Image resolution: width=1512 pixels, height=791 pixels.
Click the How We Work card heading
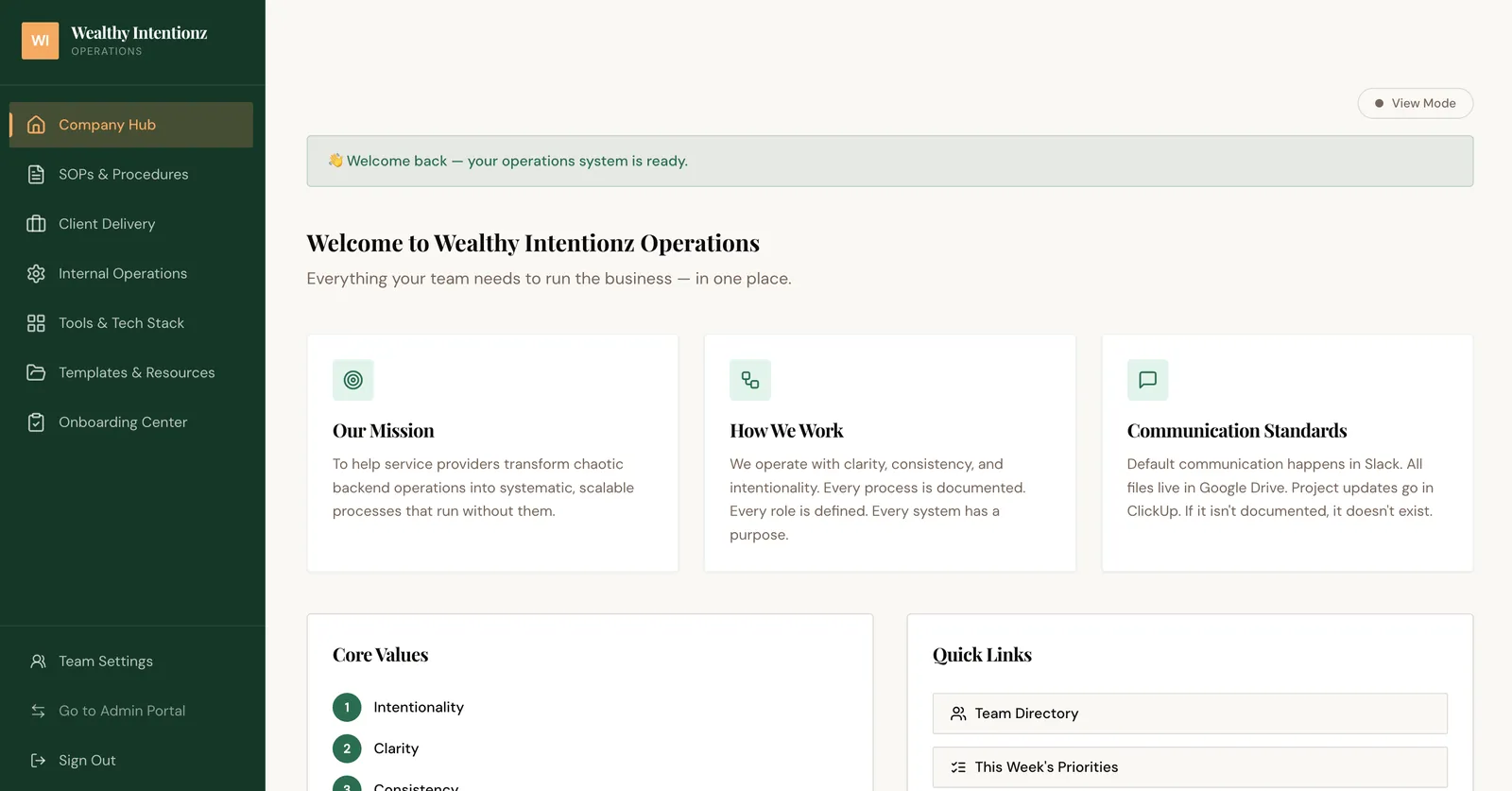click(x=786, y=431)
